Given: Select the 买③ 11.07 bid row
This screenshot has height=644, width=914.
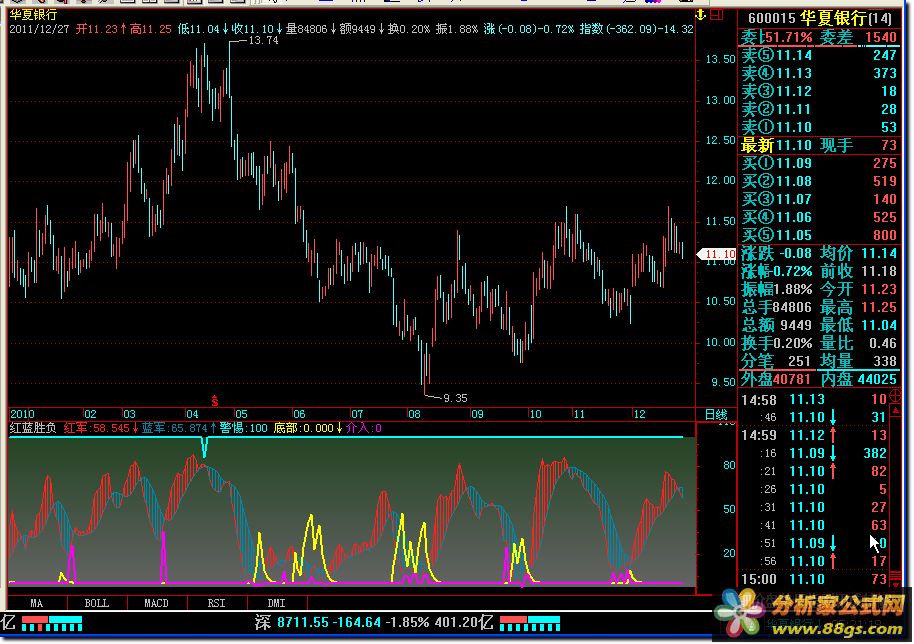Looking at the screenshot, I should (x=820, y=199).
